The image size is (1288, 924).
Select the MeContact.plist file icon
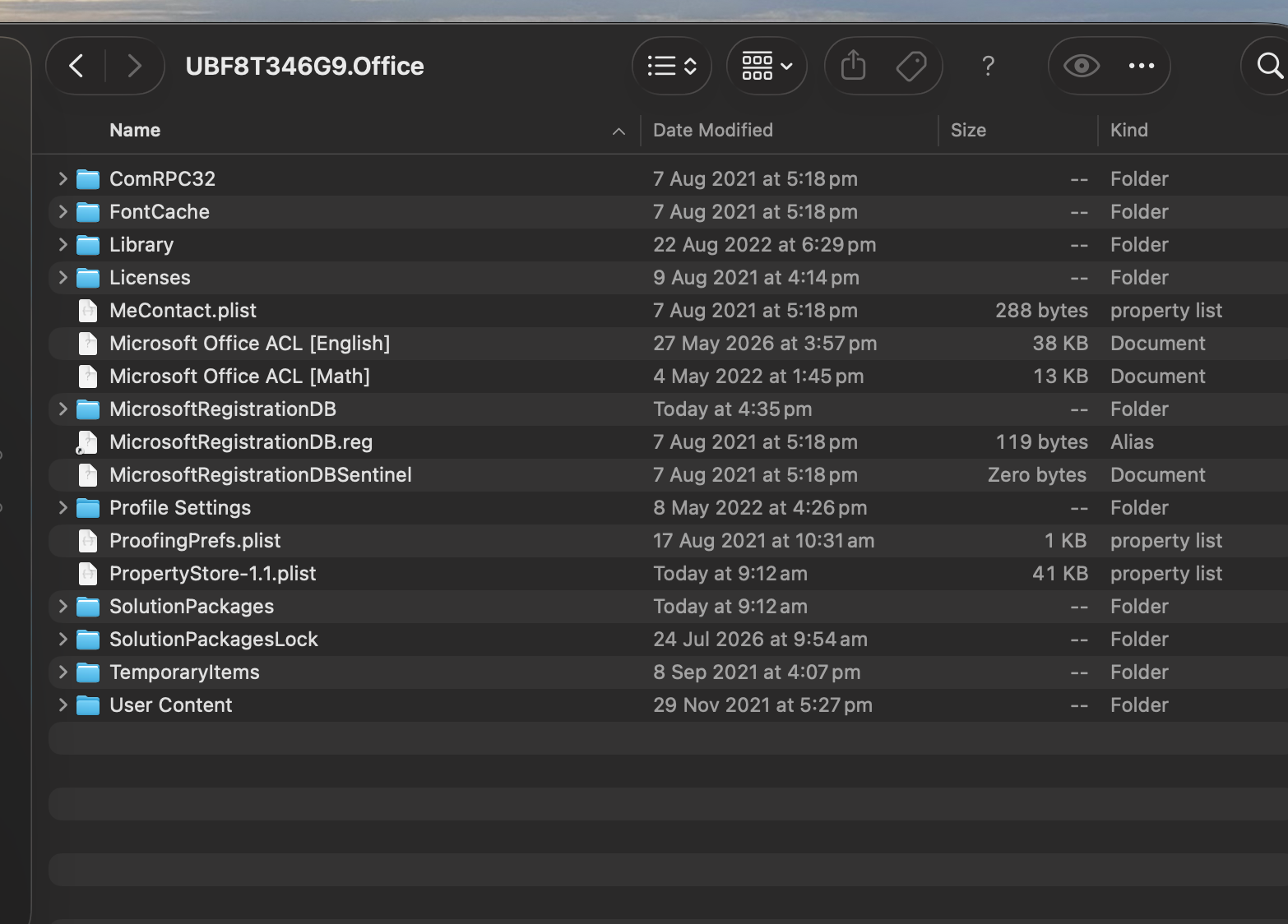tap(87, 310)
